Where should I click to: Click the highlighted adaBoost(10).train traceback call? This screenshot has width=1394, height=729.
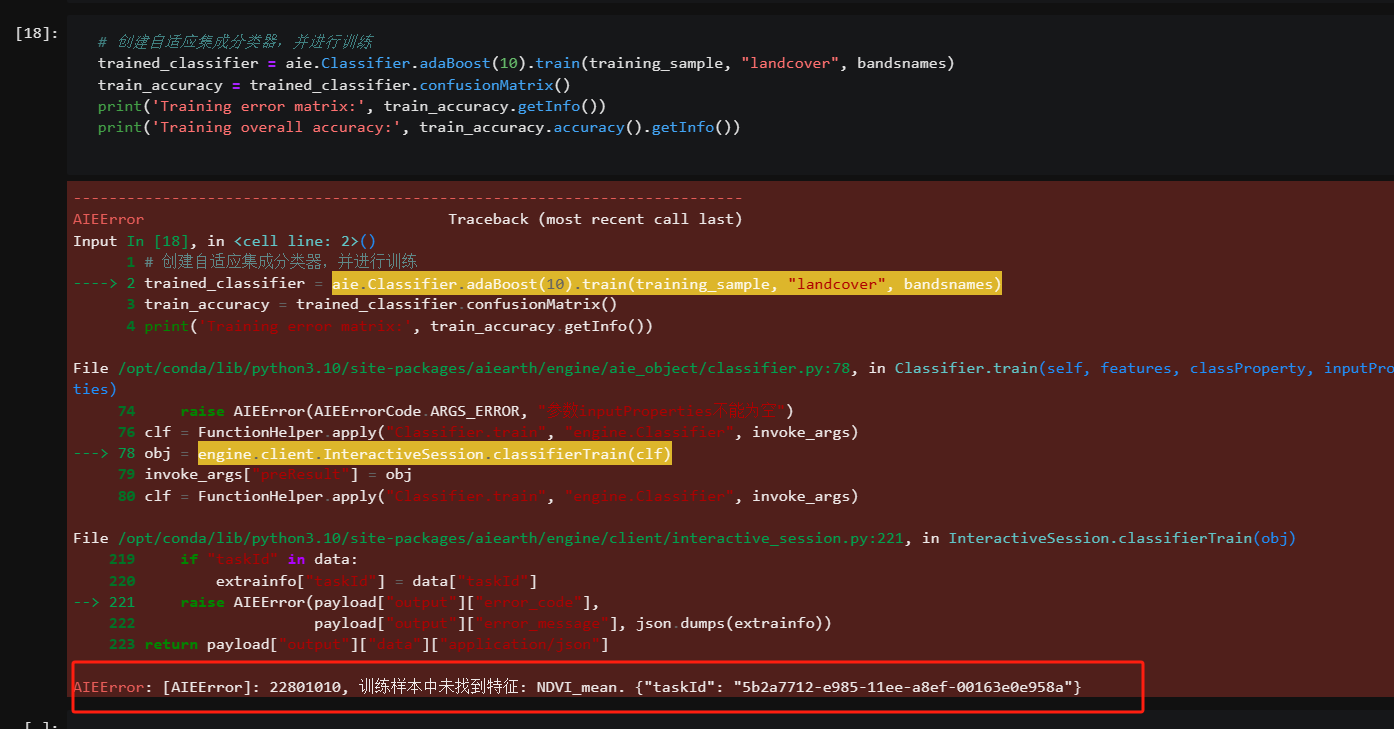coord(666,284)
